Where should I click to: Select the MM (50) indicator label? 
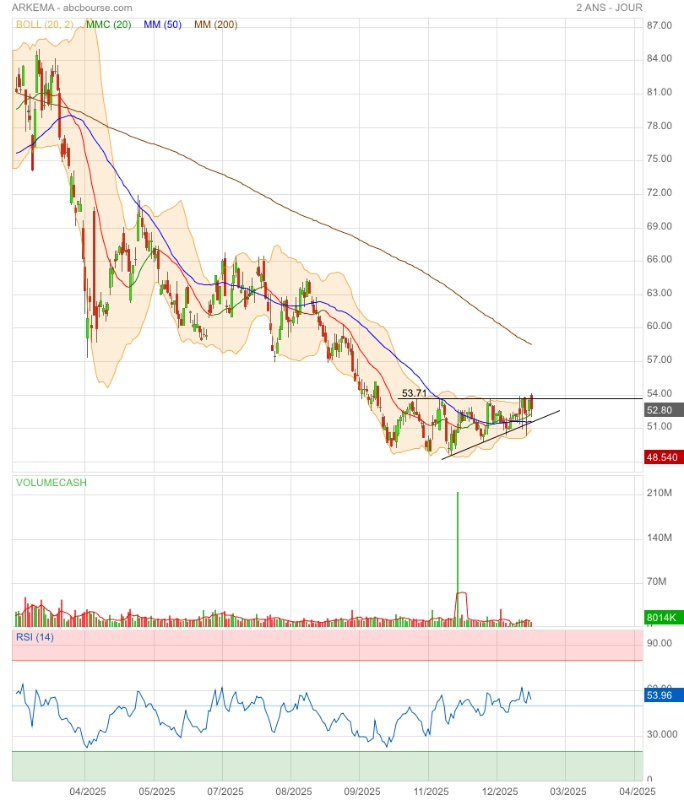(163, 24)
